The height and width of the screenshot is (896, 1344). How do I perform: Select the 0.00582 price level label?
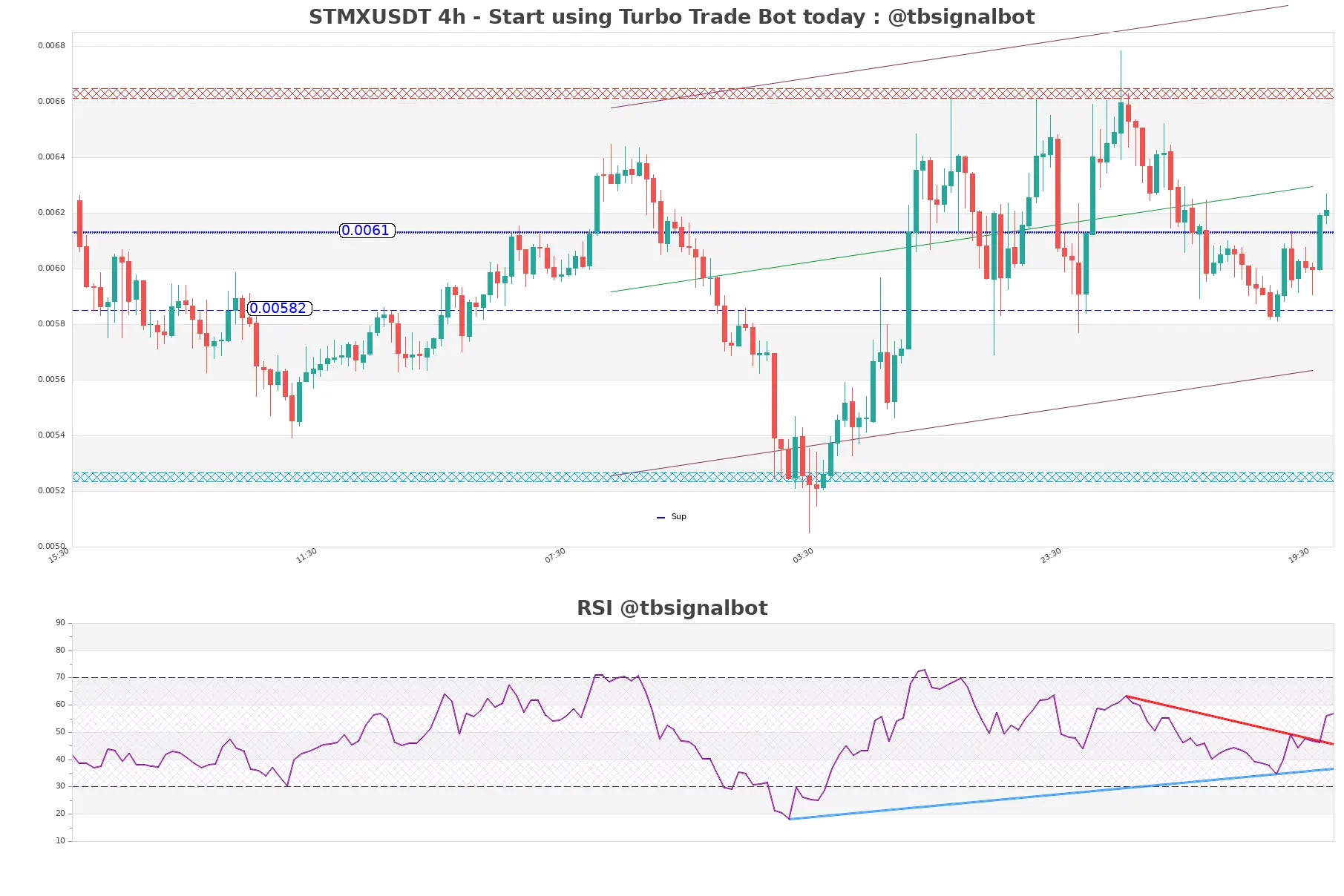click(279, 309)
